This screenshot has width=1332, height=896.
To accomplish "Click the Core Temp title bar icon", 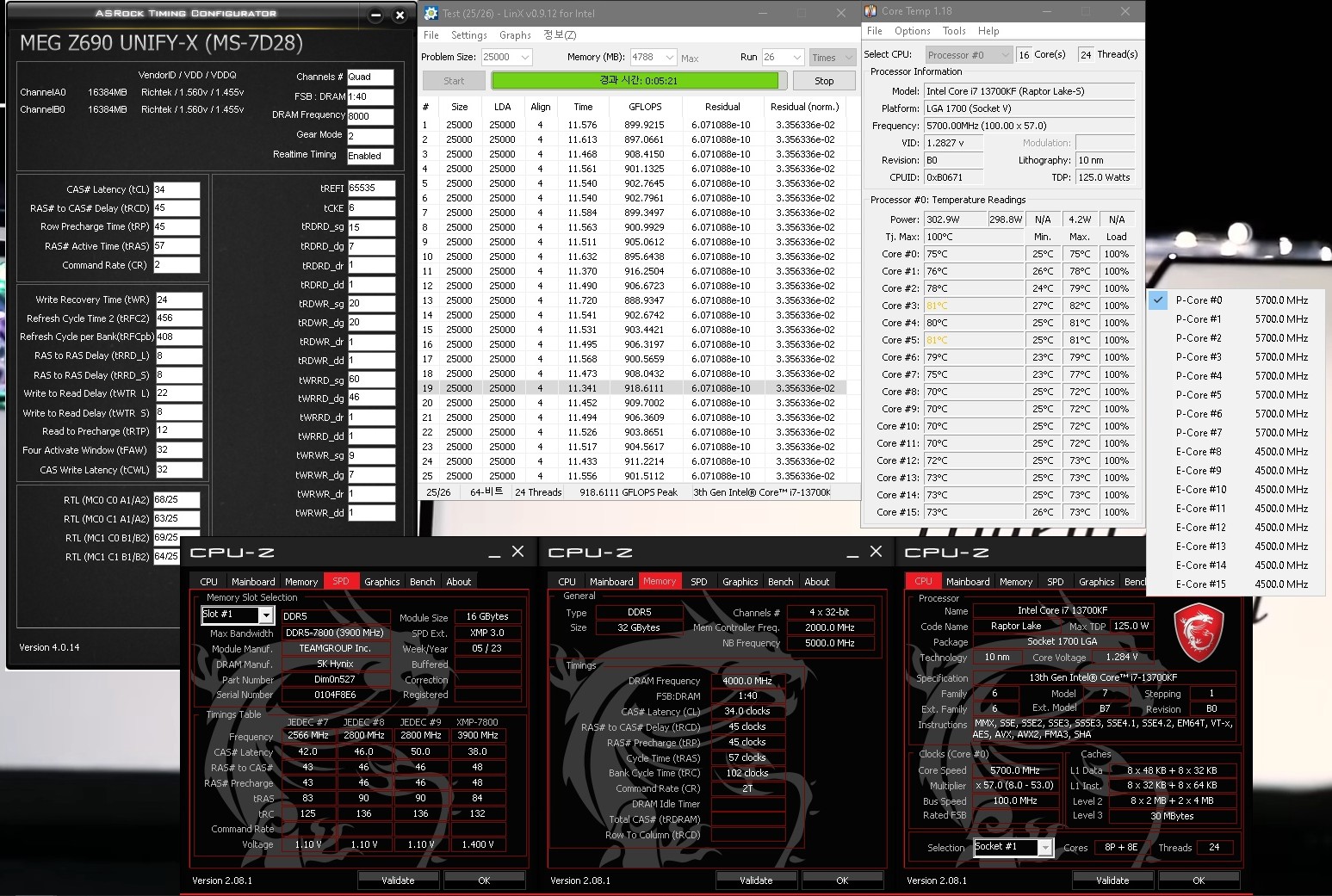I will pos(870,11).
